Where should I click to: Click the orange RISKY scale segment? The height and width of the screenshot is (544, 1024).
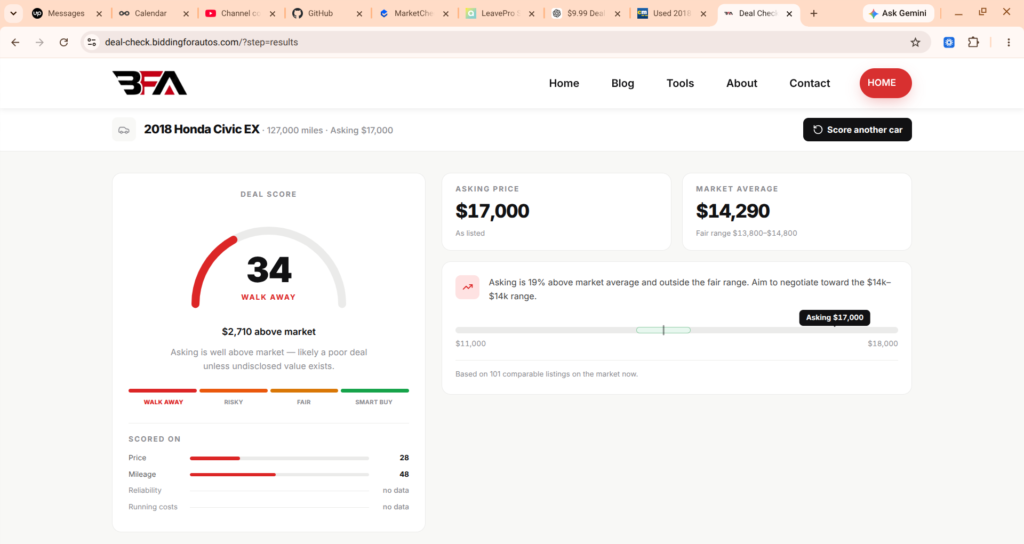pos(233,391)
